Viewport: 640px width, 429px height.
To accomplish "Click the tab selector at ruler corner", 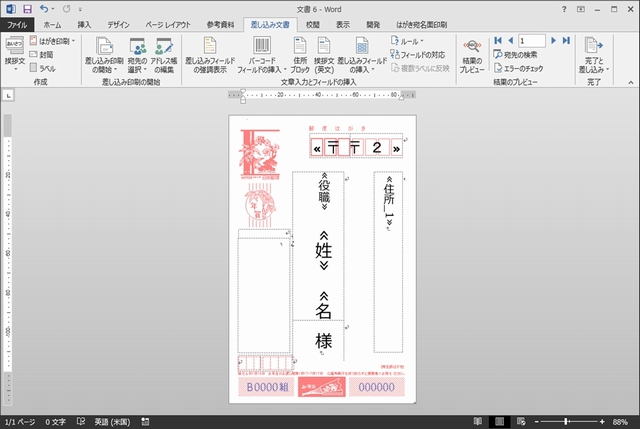I will tap(9, 96).
